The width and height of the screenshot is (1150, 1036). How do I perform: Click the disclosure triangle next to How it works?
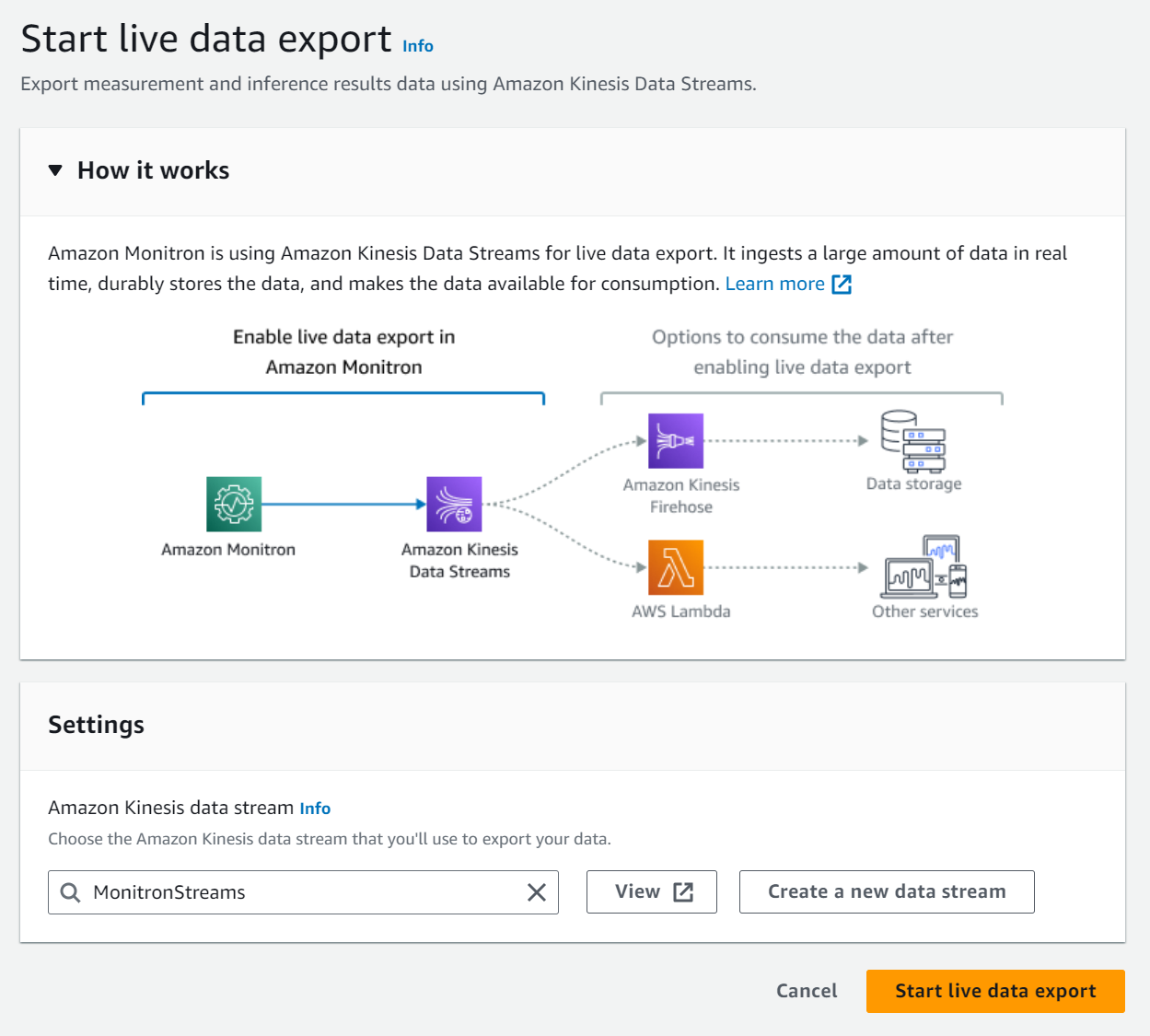55,169
